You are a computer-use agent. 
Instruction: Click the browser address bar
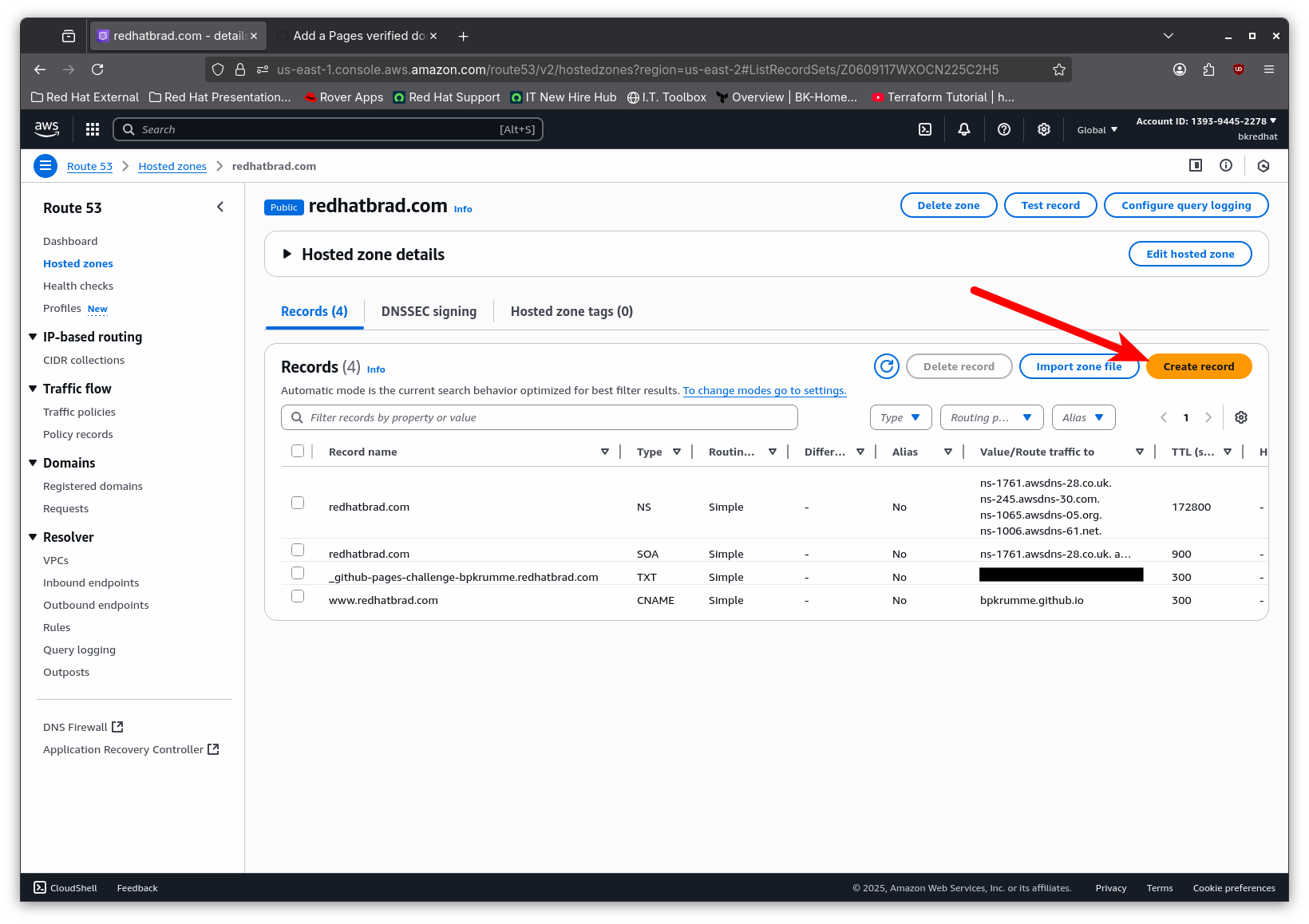click(x=638, y=69)
